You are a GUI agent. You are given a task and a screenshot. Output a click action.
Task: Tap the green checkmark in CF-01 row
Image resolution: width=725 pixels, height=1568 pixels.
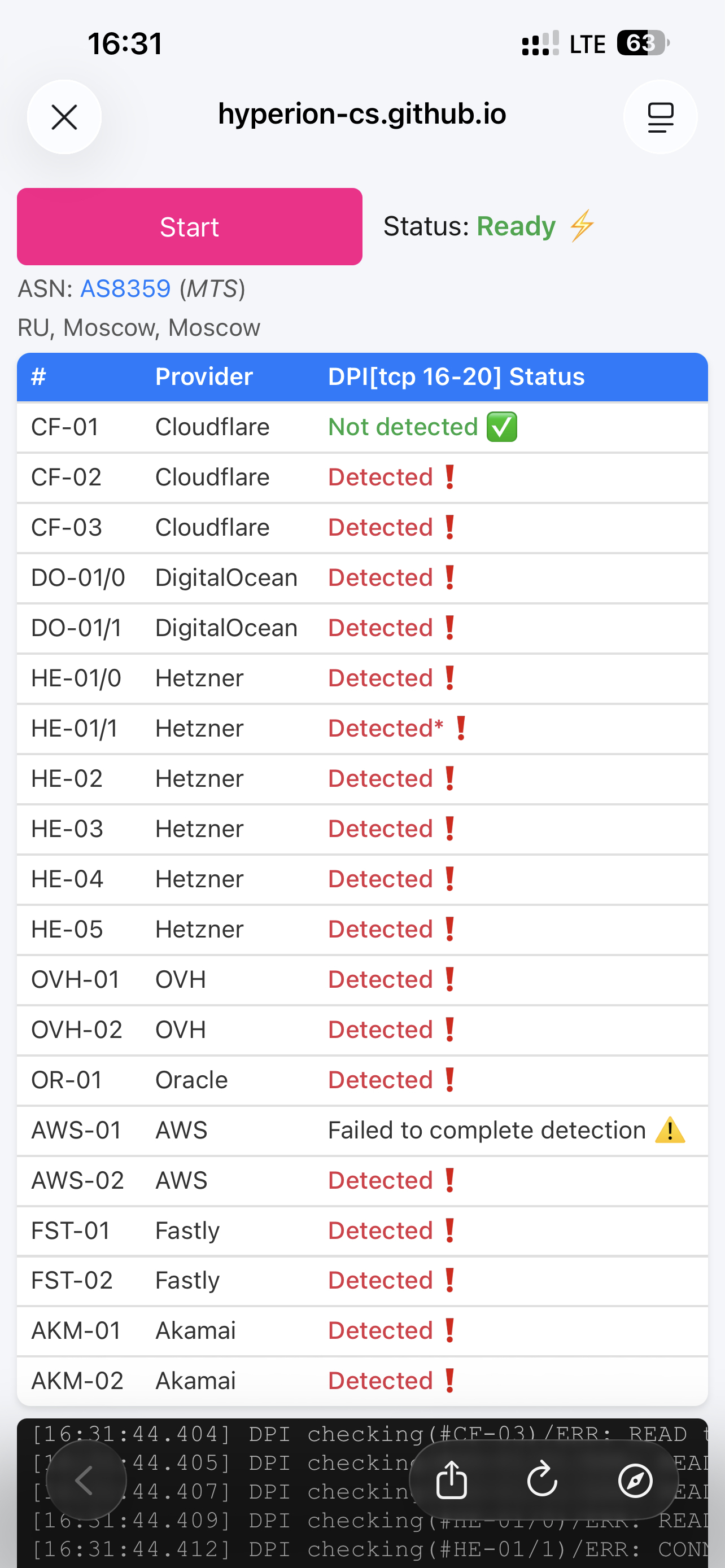point(502,427)
